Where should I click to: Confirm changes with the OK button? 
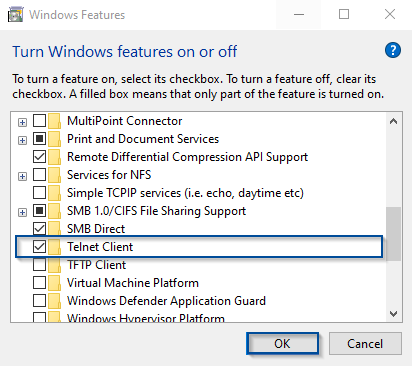coord(282,344)
